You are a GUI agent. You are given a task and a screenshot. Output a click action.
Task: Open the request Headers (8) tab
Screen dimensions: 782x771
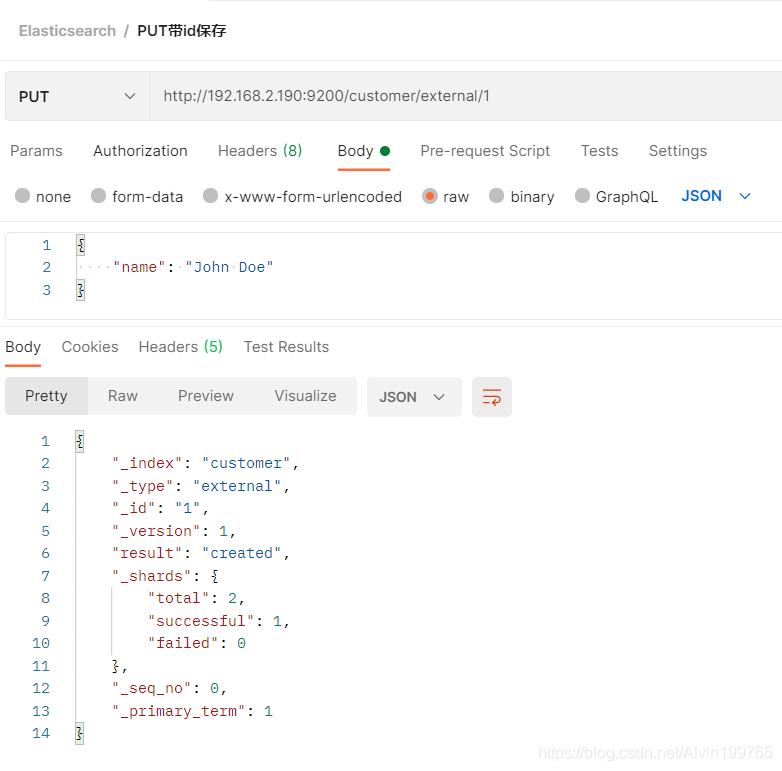tap(260, 151)
